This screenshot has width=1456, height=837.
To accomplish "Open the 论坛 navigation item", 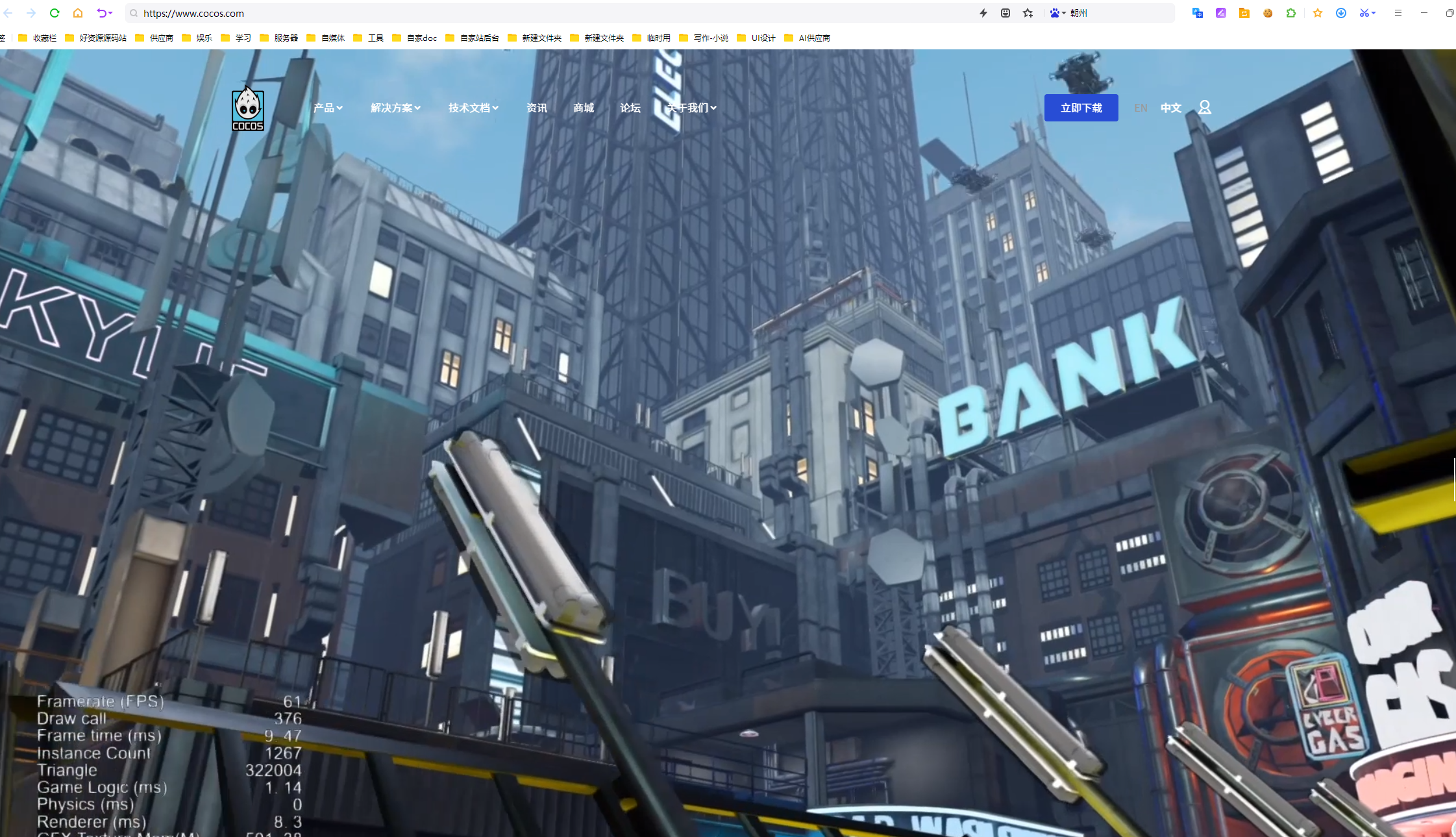I will tap(630, 108).
